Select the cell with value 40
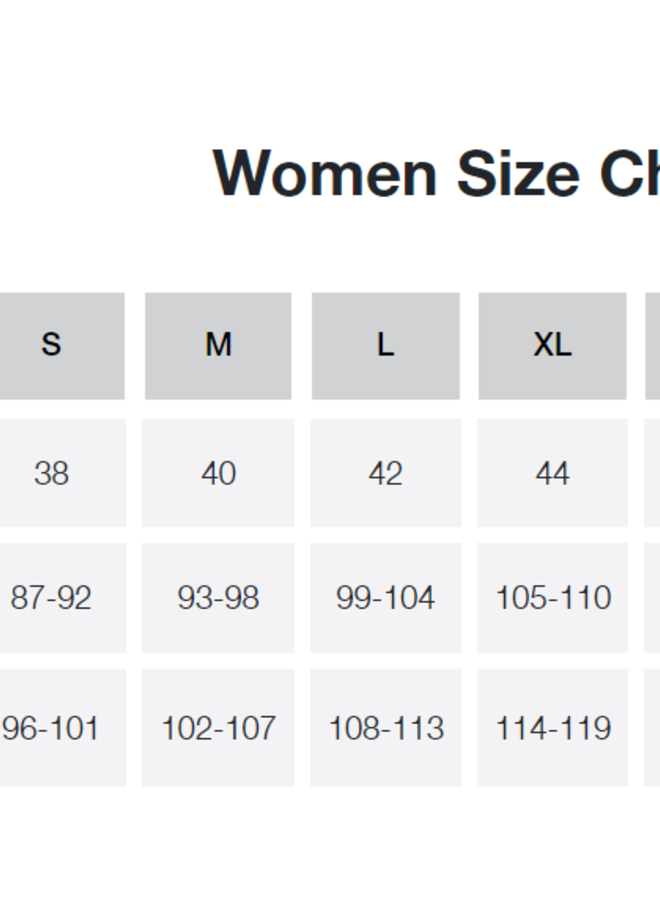Screen dimensions: 660x900 (218, 472)
